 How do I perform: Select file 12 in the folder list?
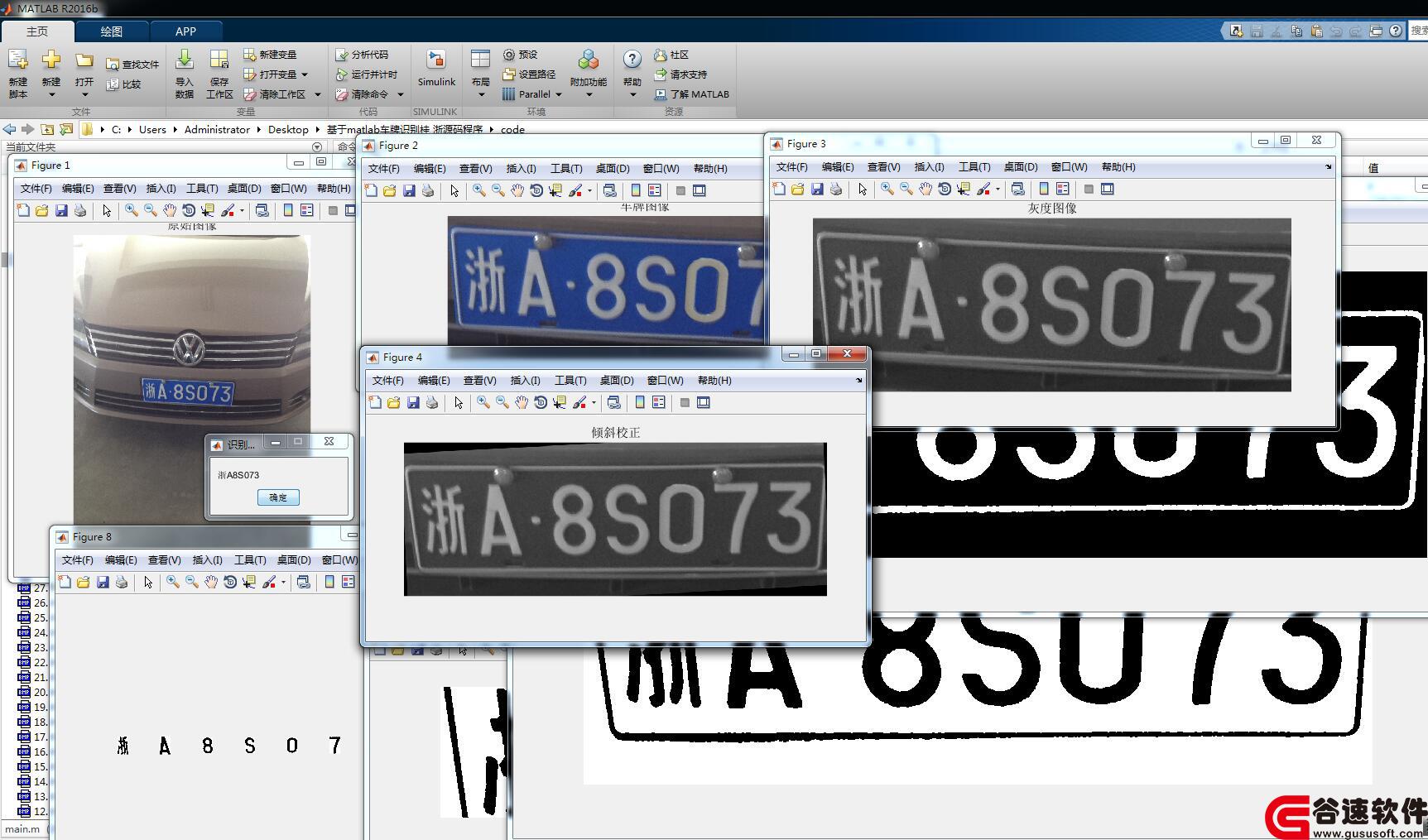(32, 812)
